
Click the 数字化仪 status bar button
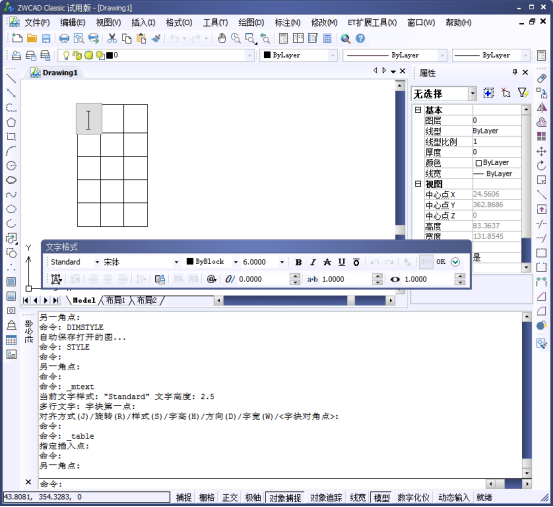tap(413, 497)
